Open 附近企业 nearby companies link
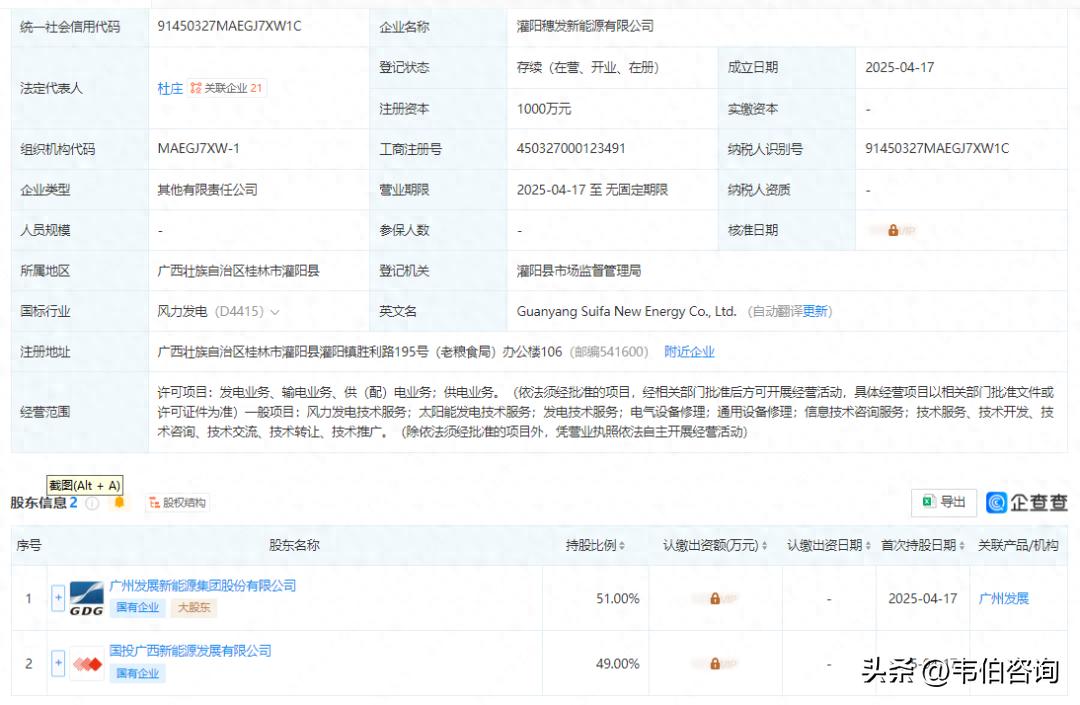 tap(689, 352)
